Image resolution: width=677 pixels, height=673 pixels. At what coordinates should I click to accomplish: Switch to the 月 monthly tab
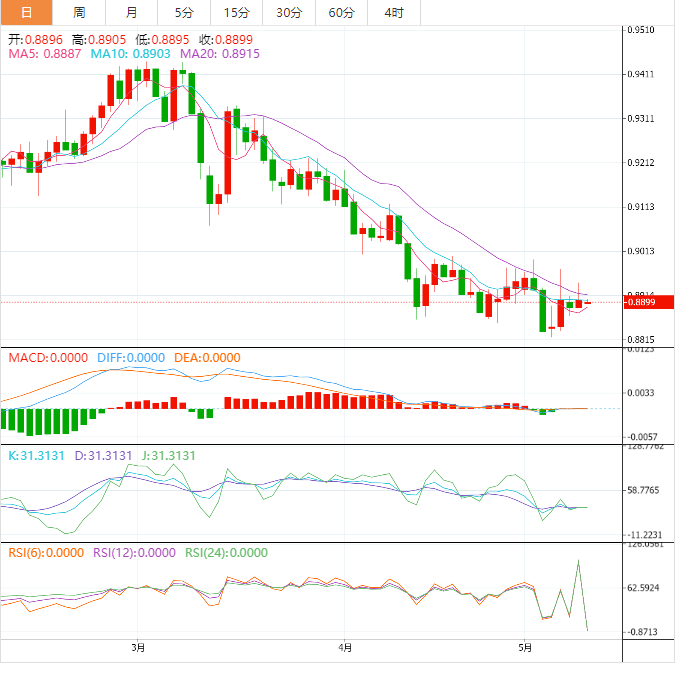click(x=132, y=12)
